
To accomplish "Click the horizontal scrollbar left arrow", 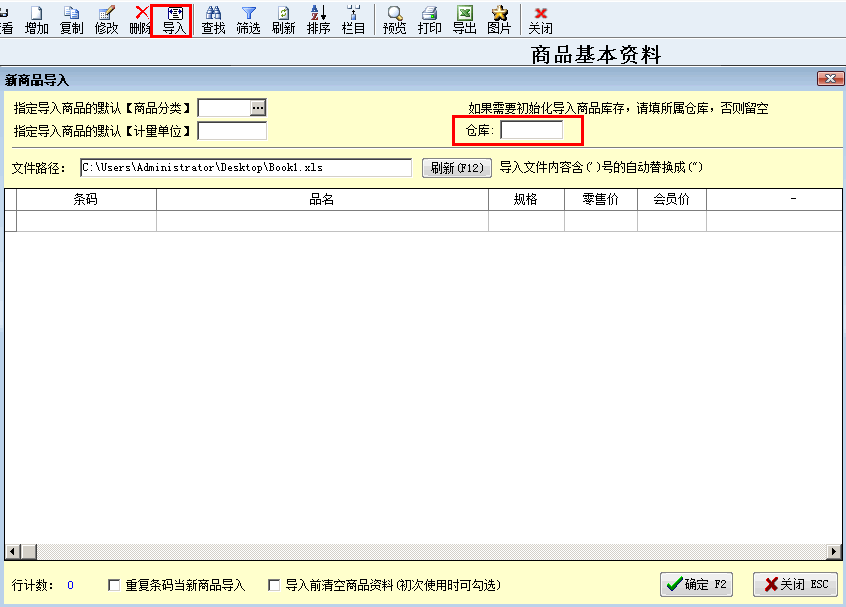I will (x=12, y=551).
